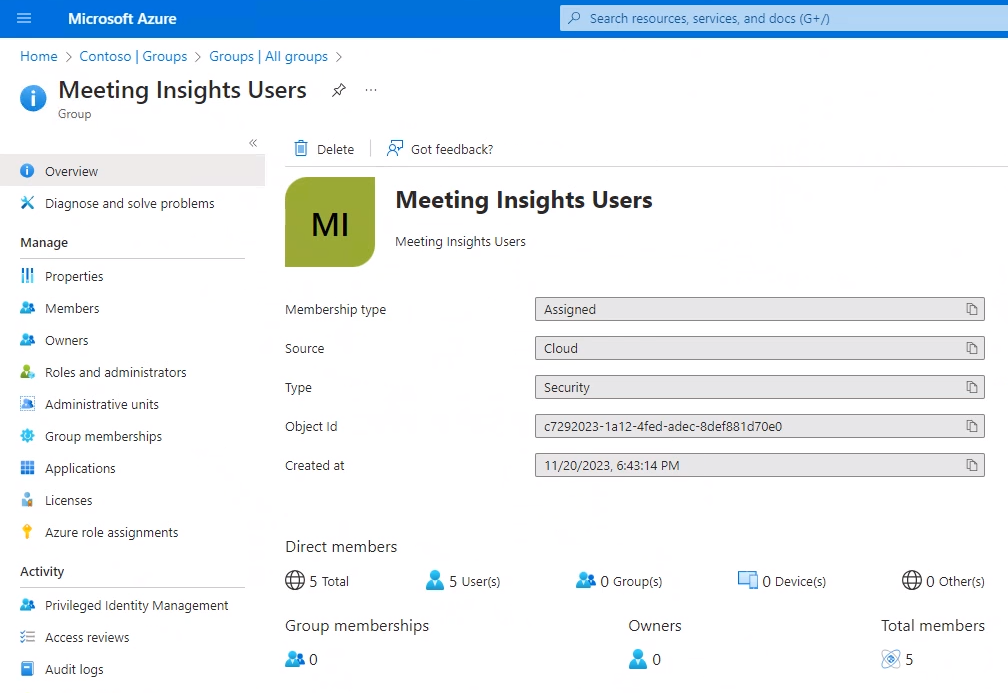1008x693 pixels.
Task: Copy the Type field value
Action: click(x=971, y=388)
